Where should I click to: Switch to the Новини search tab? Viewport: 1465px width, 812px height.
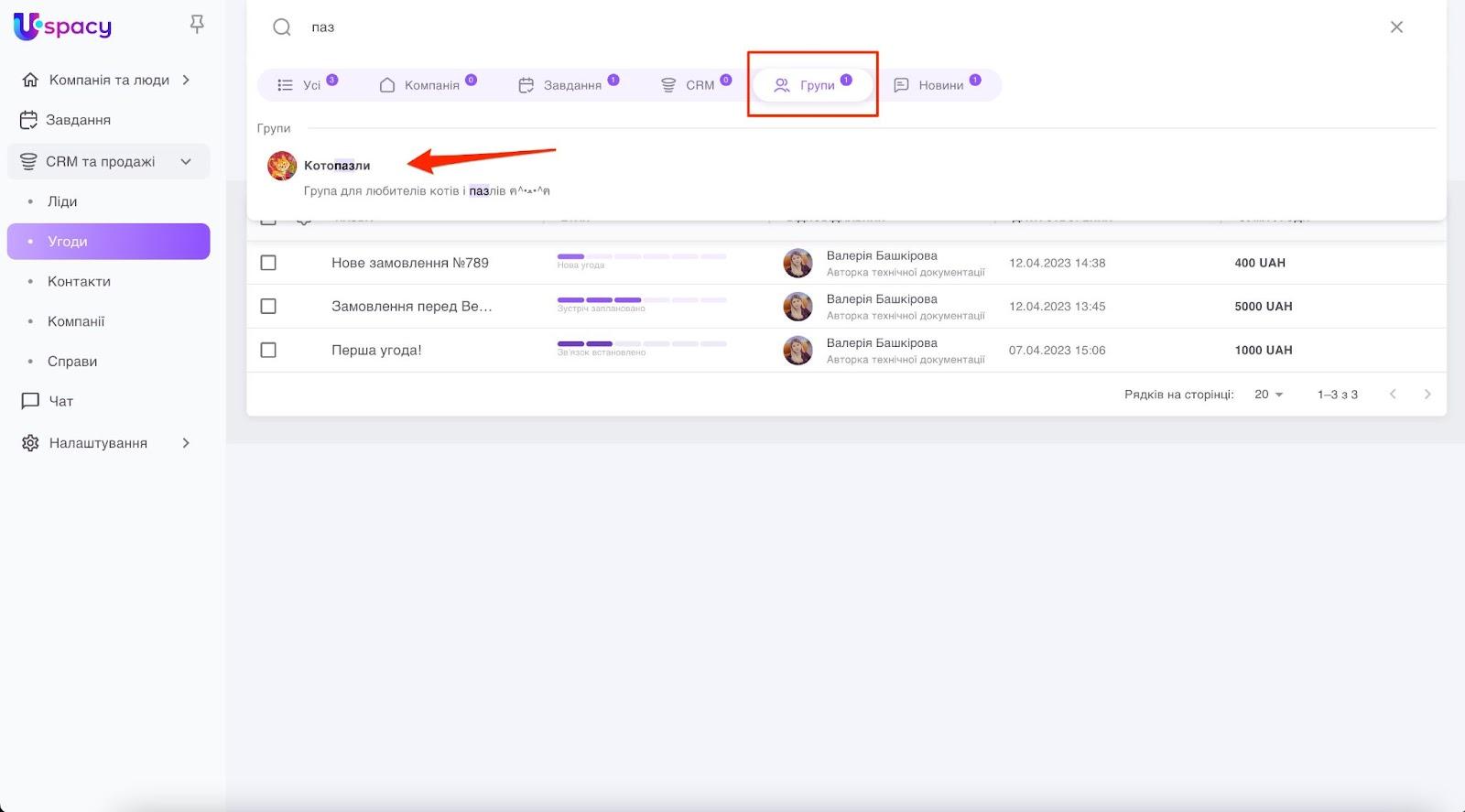pyautogui.click(x=938, y=85)
